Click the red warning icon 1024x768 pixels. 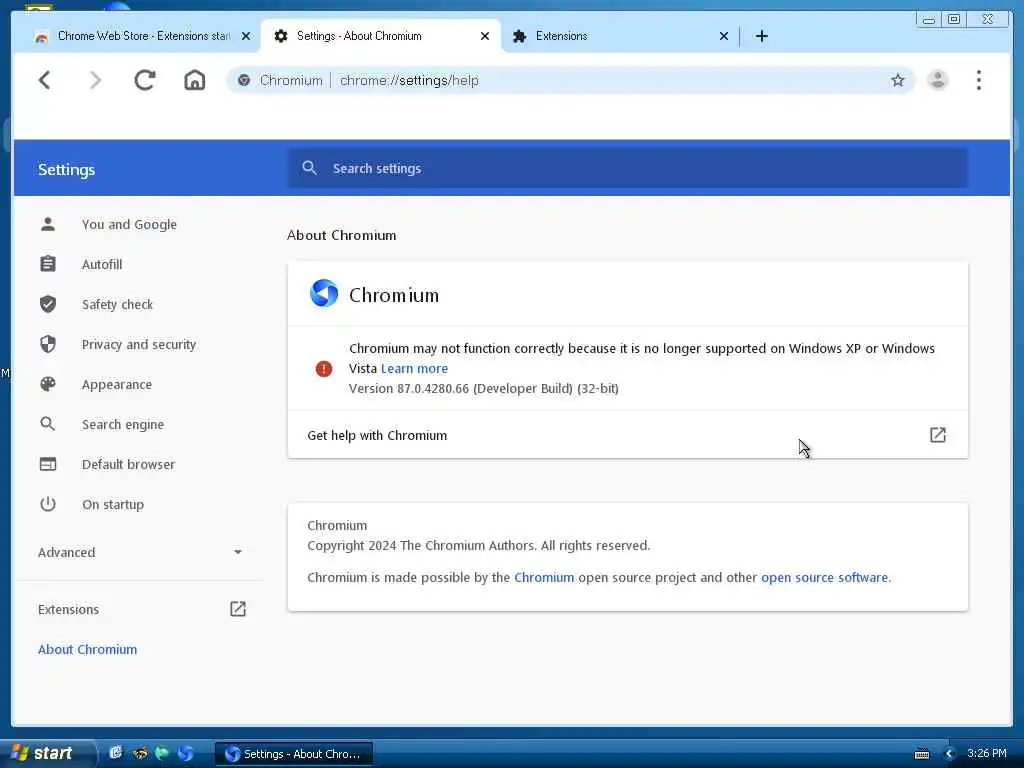[324, 369]
